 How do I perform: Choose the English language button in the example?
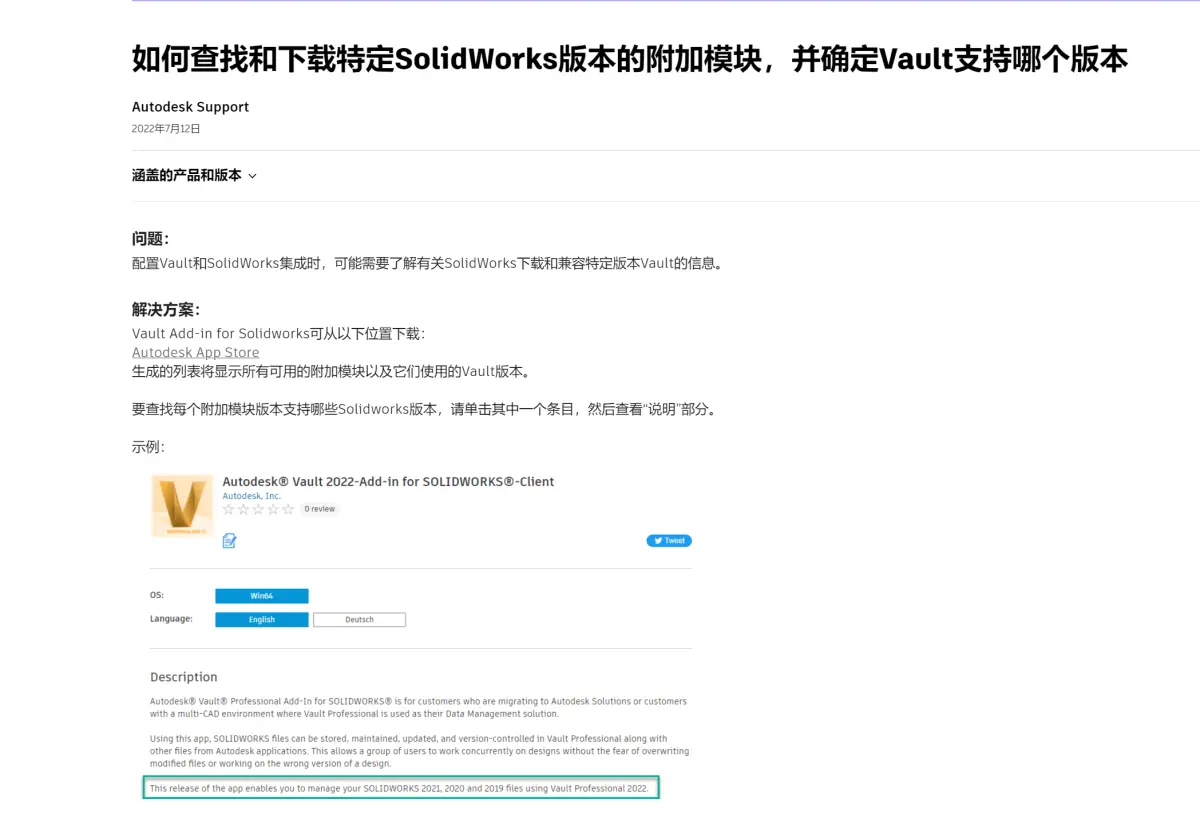(262, 620)
